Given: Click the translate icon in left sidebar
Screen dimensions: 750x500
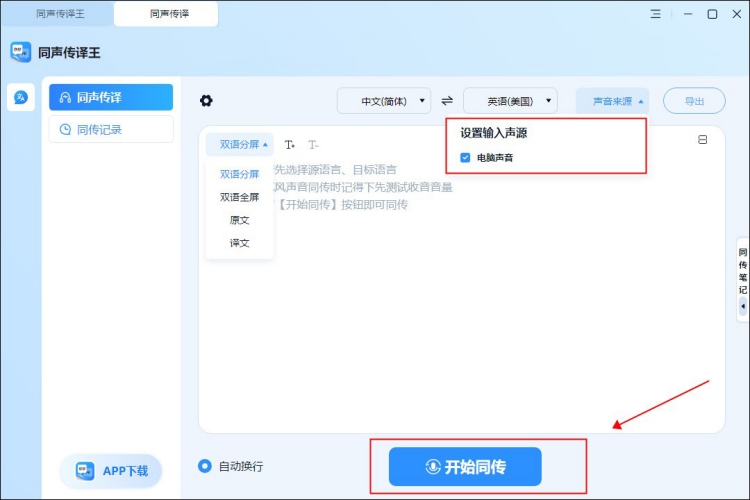Looking at the screenshot, I should (20, 97).
